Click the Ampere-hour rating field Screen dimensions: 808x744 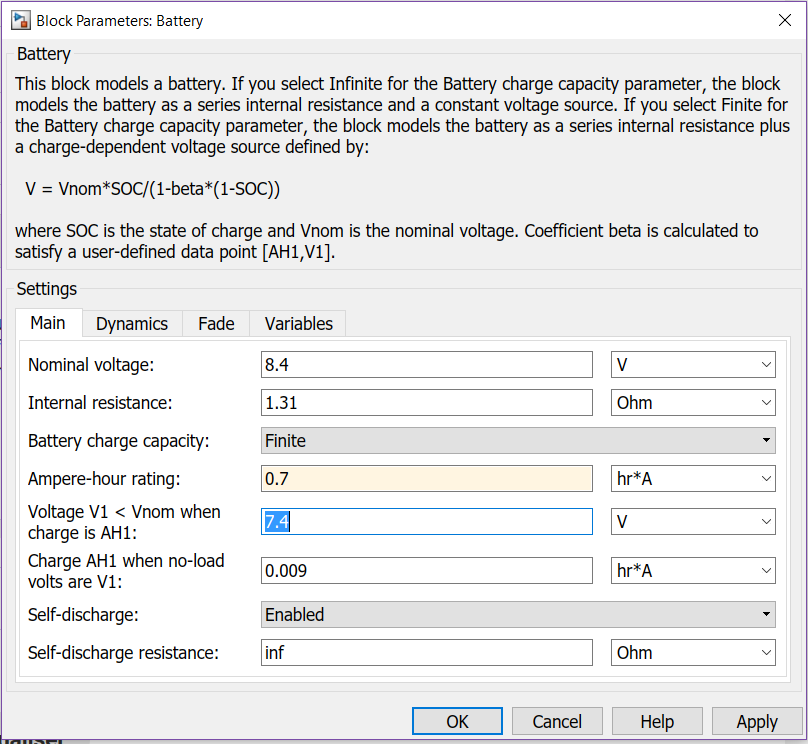tap(426, 478)
